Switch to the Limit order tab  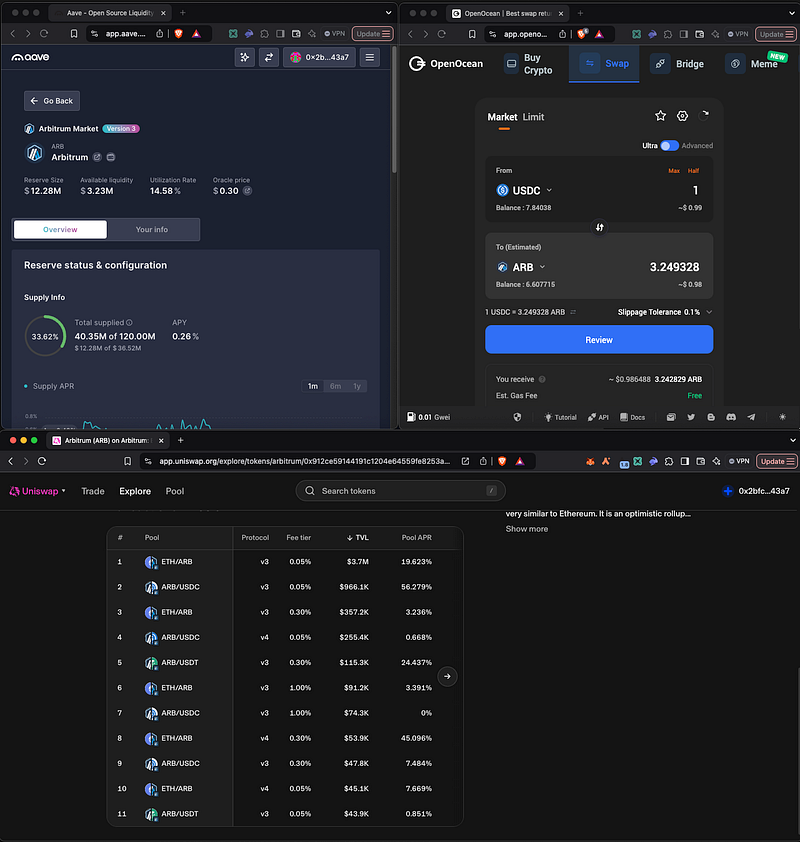(533, 117)
